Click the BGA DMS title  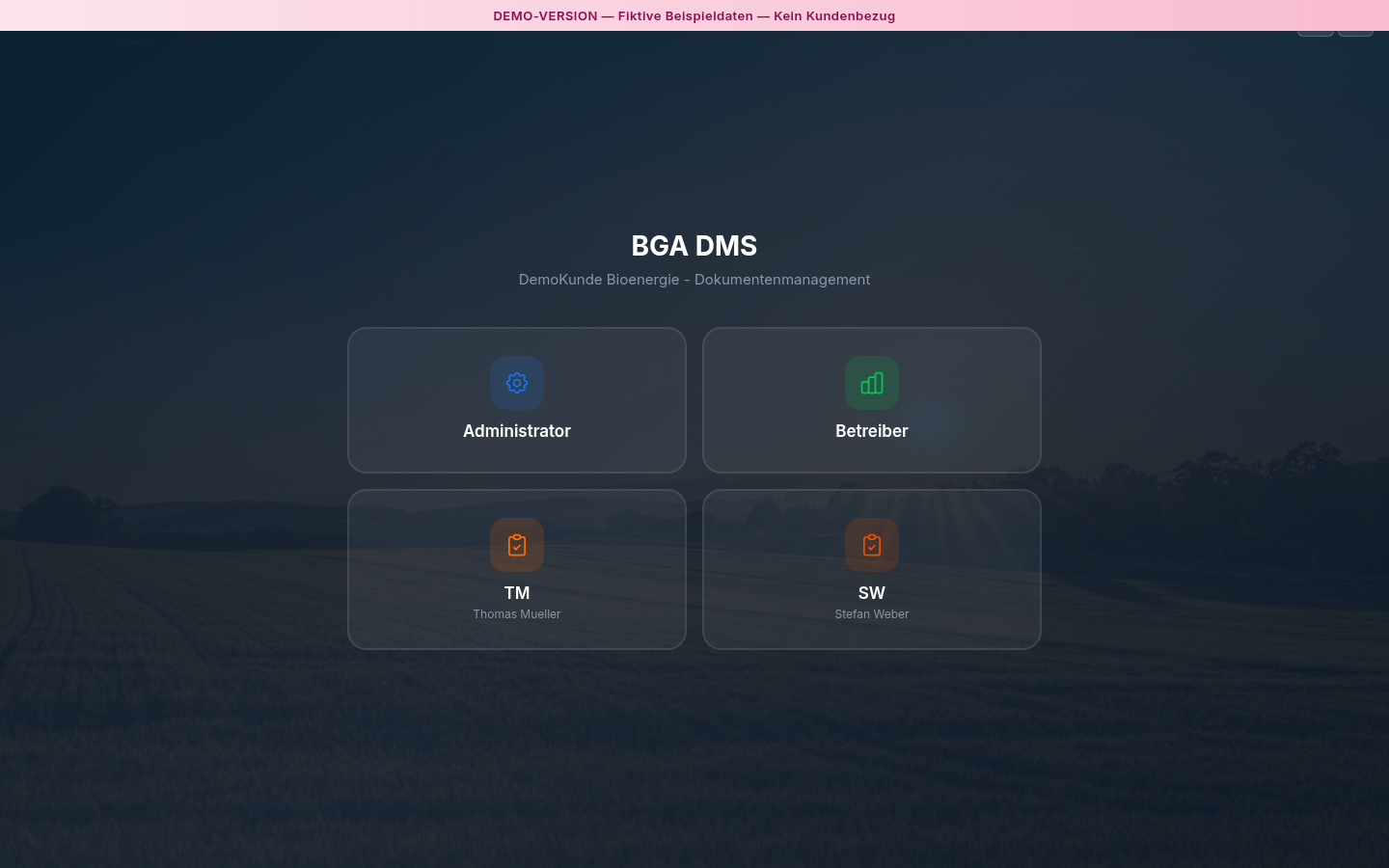click(x=694, y=246)
